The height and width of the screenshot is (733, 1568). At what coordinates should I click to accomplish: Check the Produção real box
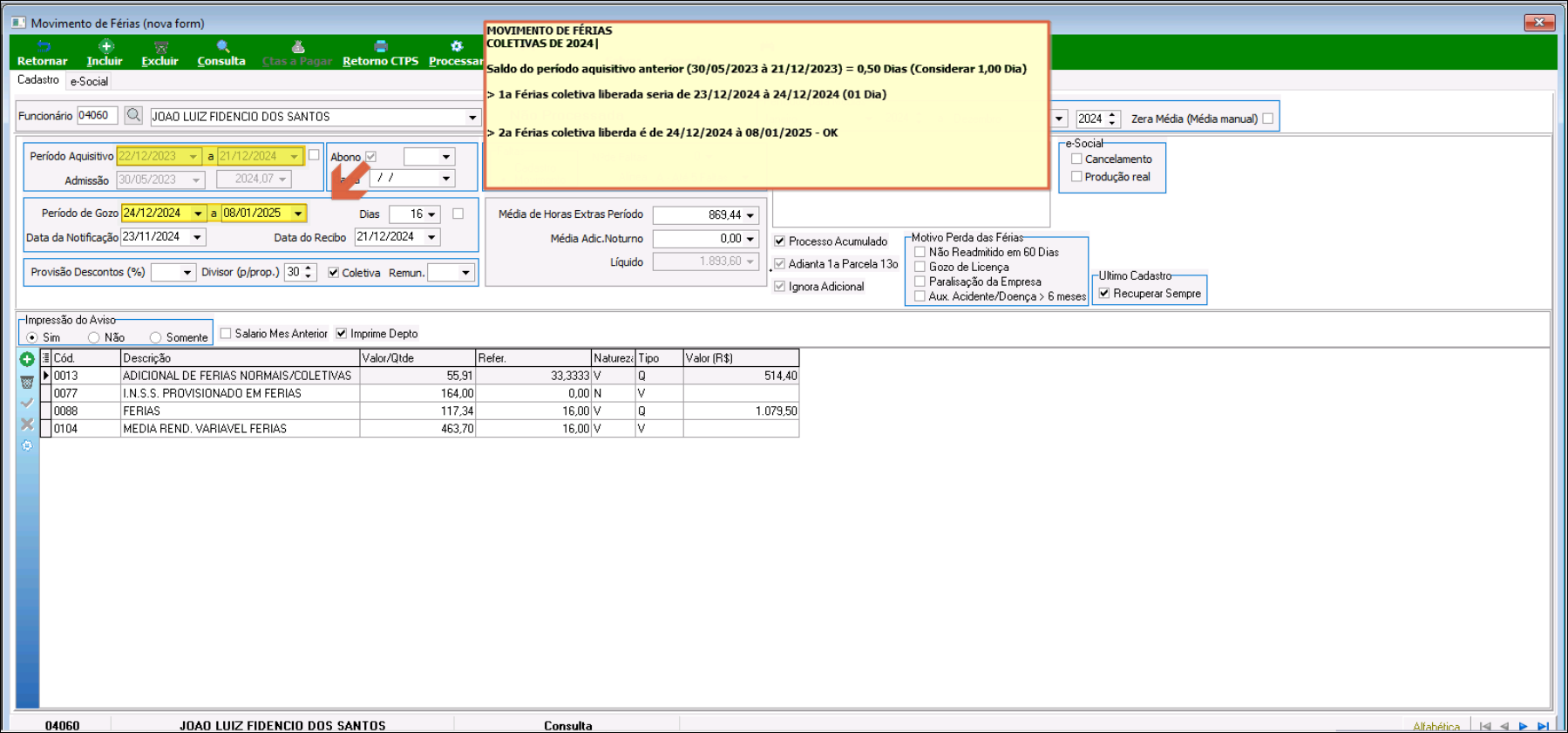[1076, 176]
